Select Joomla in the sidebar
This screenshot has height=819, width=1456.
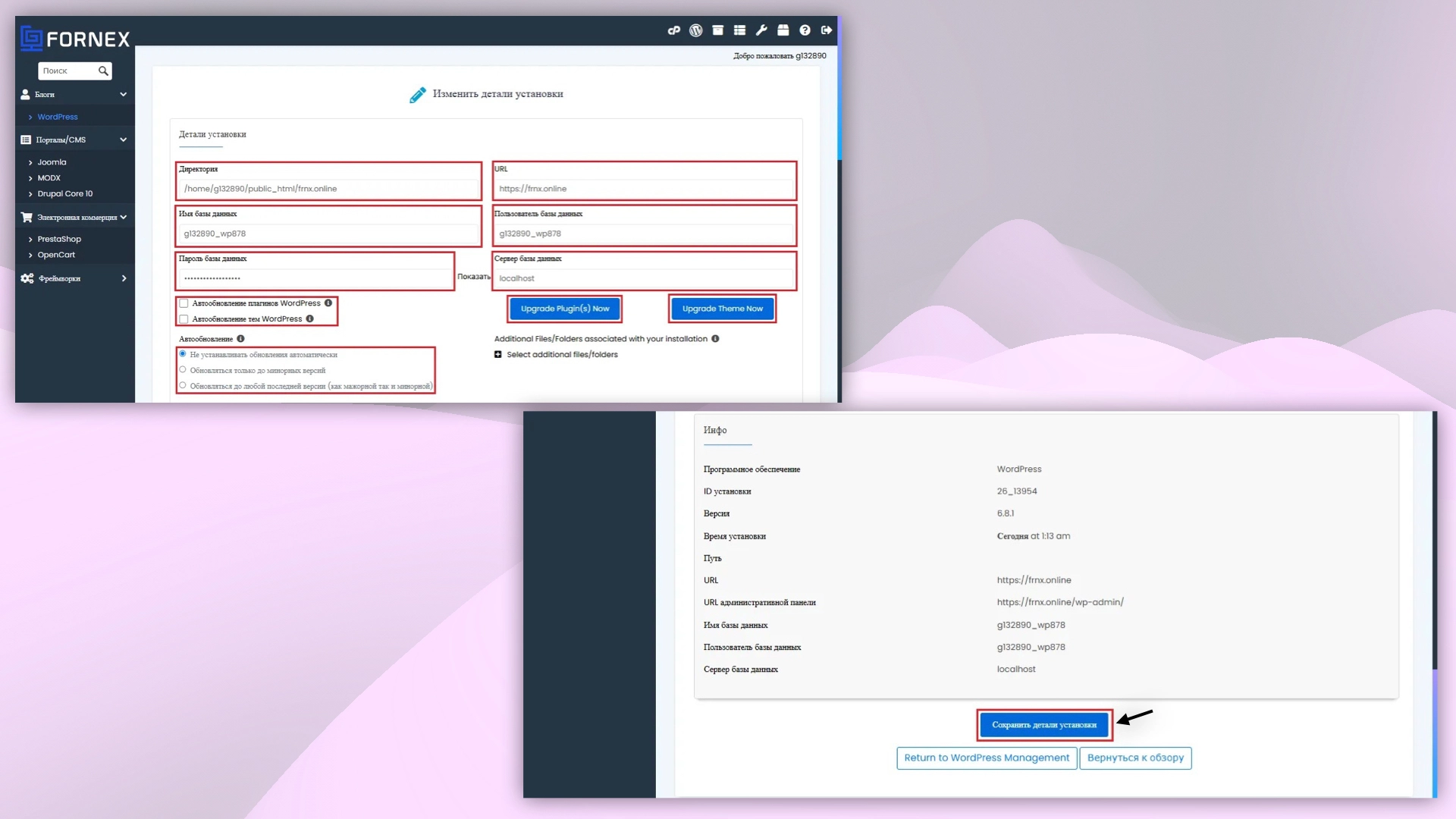(x=51, y=162)
